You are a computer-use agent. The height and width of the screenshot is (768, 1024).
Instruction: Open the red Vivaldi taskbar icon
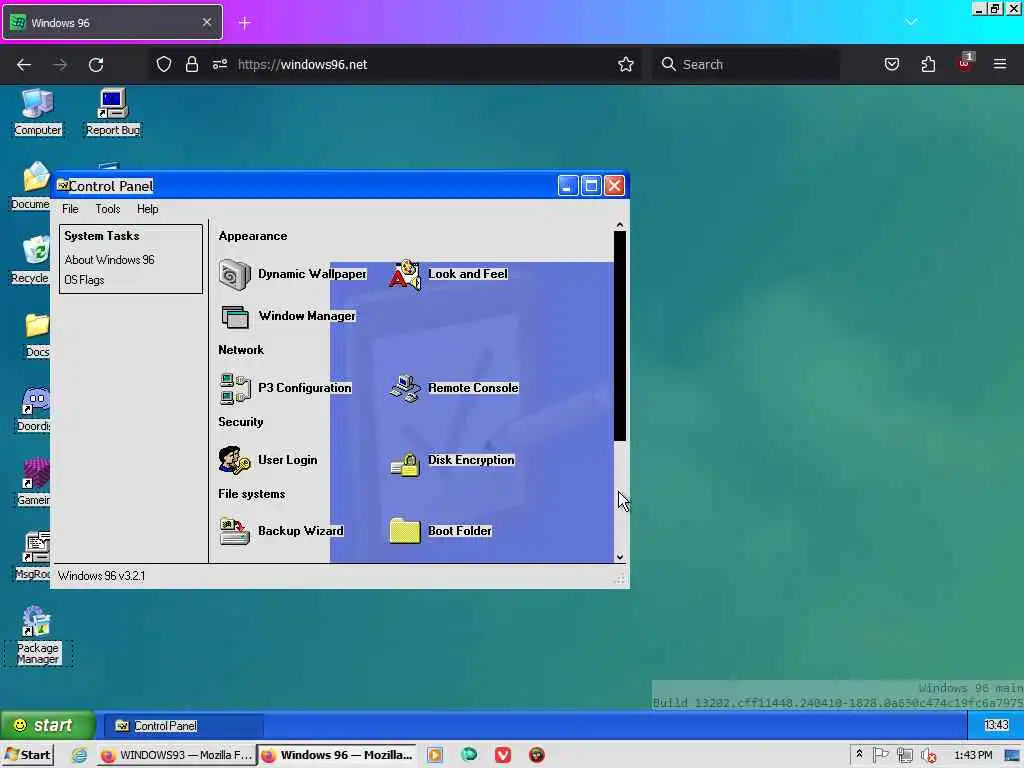pos(502,755)
